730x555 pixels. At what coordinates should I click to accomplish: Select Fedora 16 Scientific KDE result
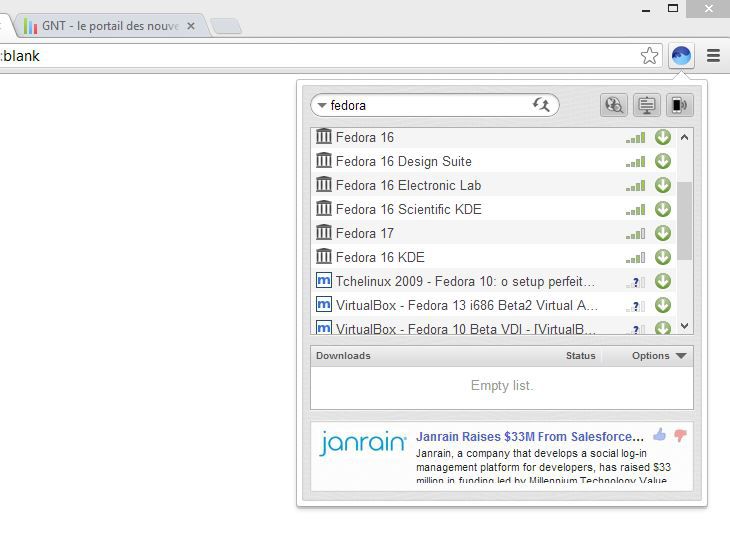(493, 209)
